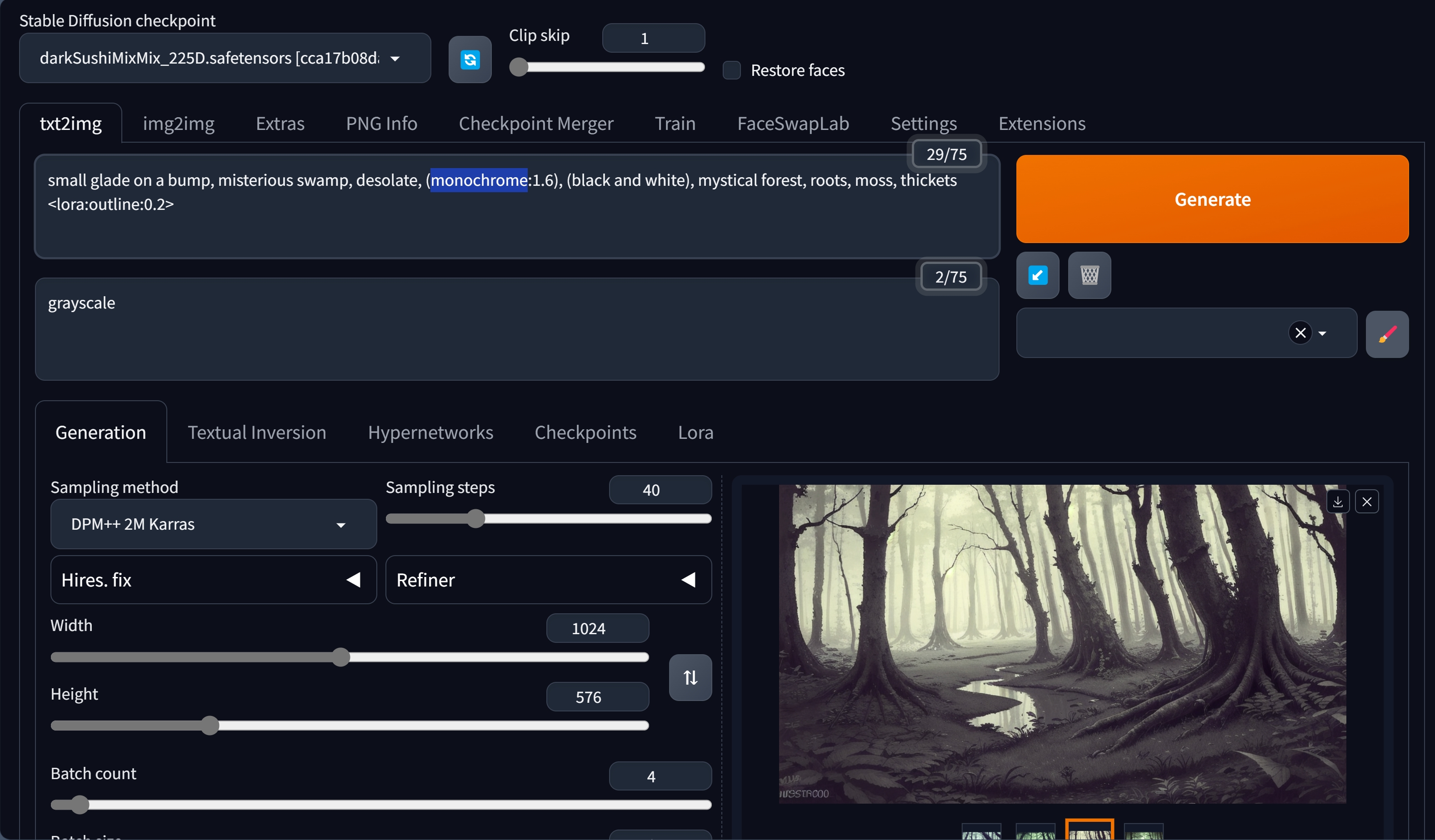Close the image preview with X
Image resolution: width=1435 pixels, height=840 pixels.
1367,502
